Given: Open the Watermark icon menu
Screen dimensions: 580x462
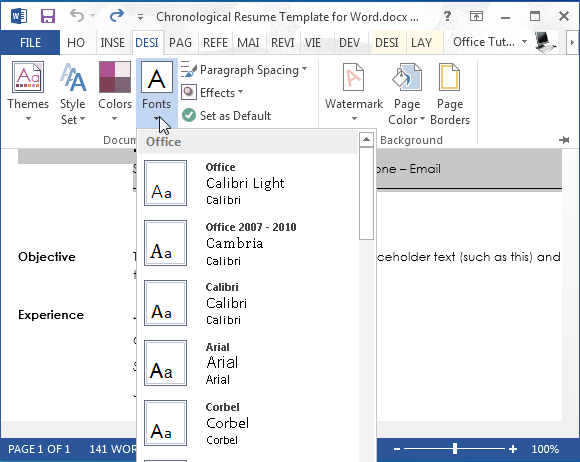Looking at the screenshot, I should [x=353, y=77].
